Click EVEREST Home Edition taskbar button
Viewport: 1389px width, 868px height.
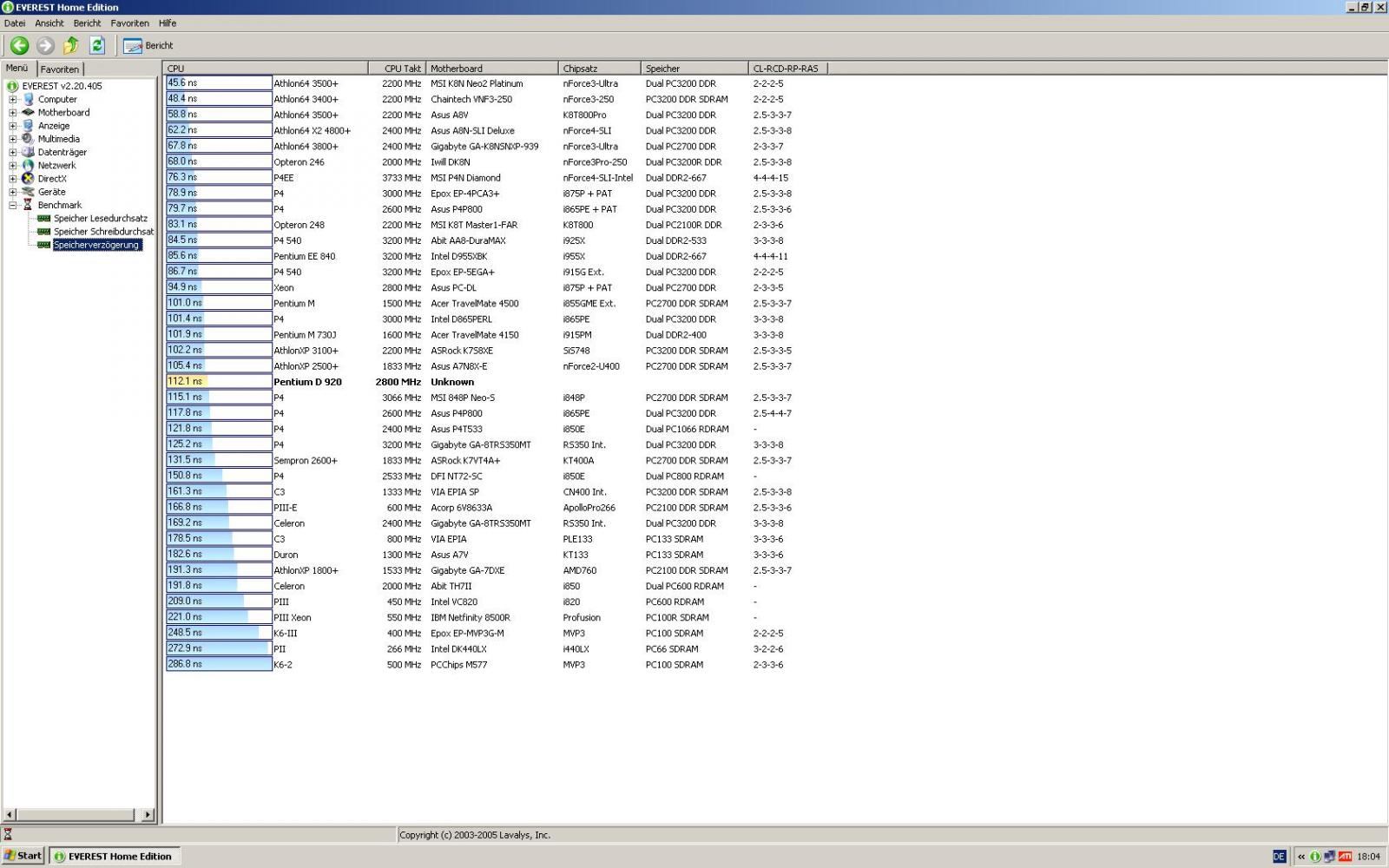pos(115,856)
